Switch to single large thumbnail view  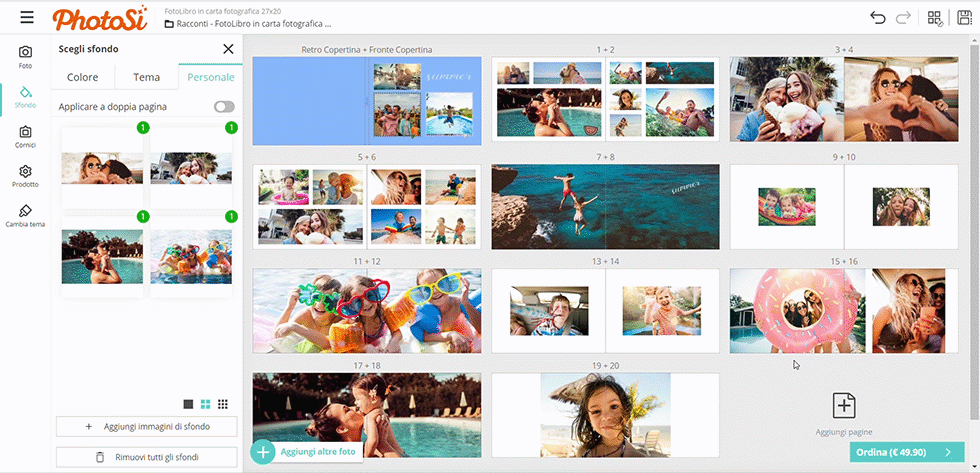[x=188, y=404]
